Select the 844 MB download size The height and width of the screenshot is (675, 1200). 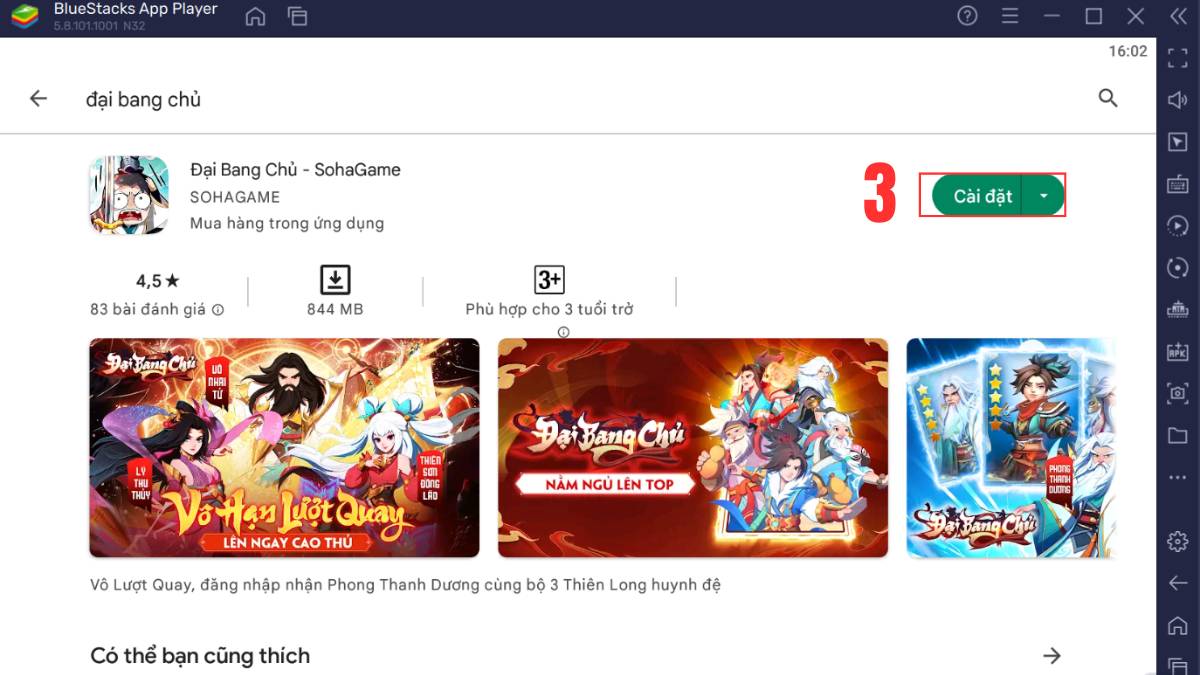[x=335, y=309]
